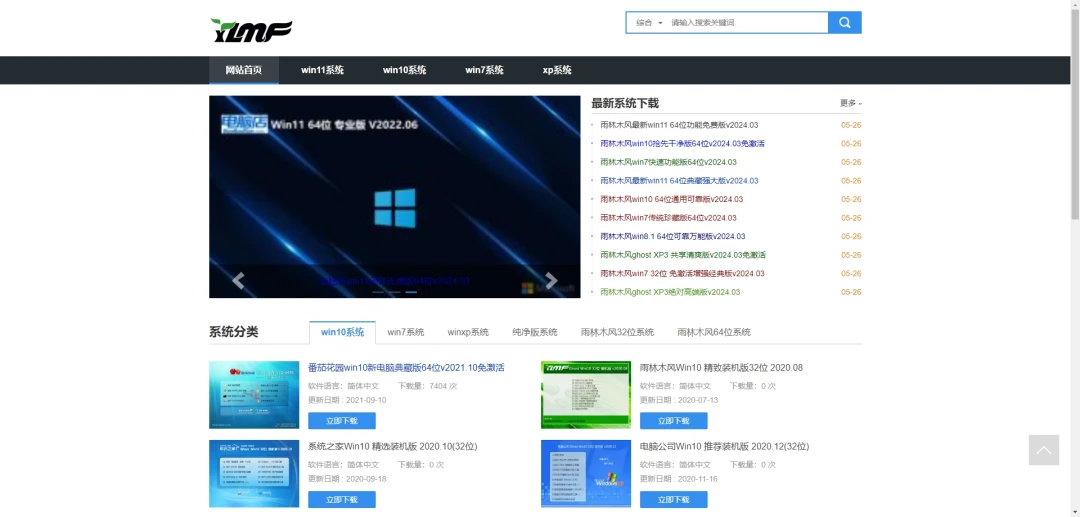Viewport: 1080px width, 517px height.
Task: Go to 网站首页 in the navigation bar
Action: pos(244,70)
